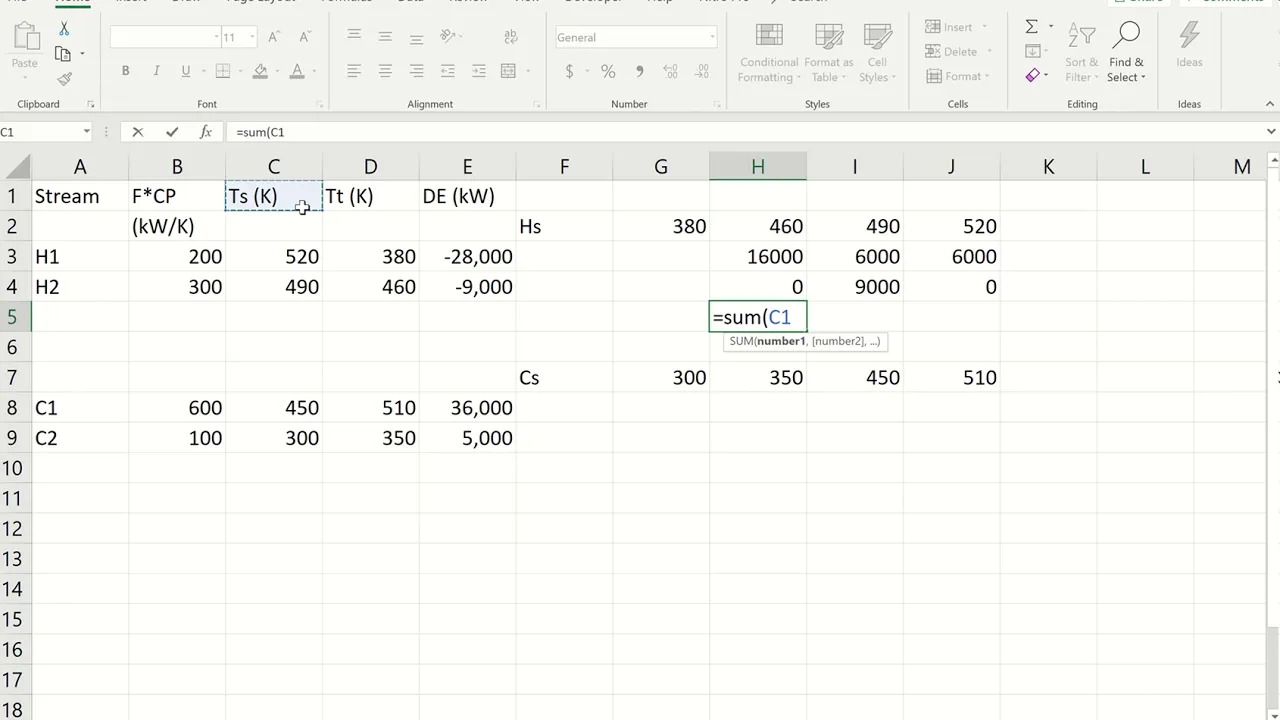Click the Increase Decimal icon
The width and height of the screenshot is (1280, 720).
671,71
